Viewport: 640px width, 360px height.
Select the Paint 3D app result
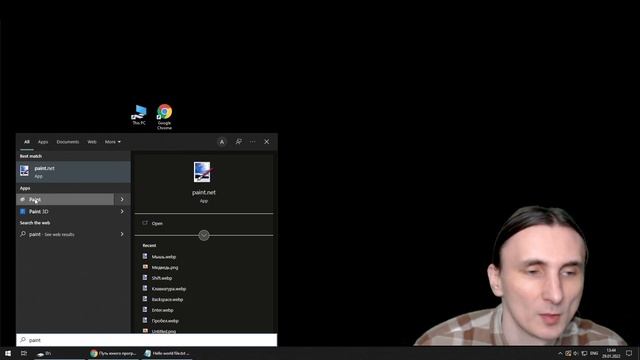(65, 211)
